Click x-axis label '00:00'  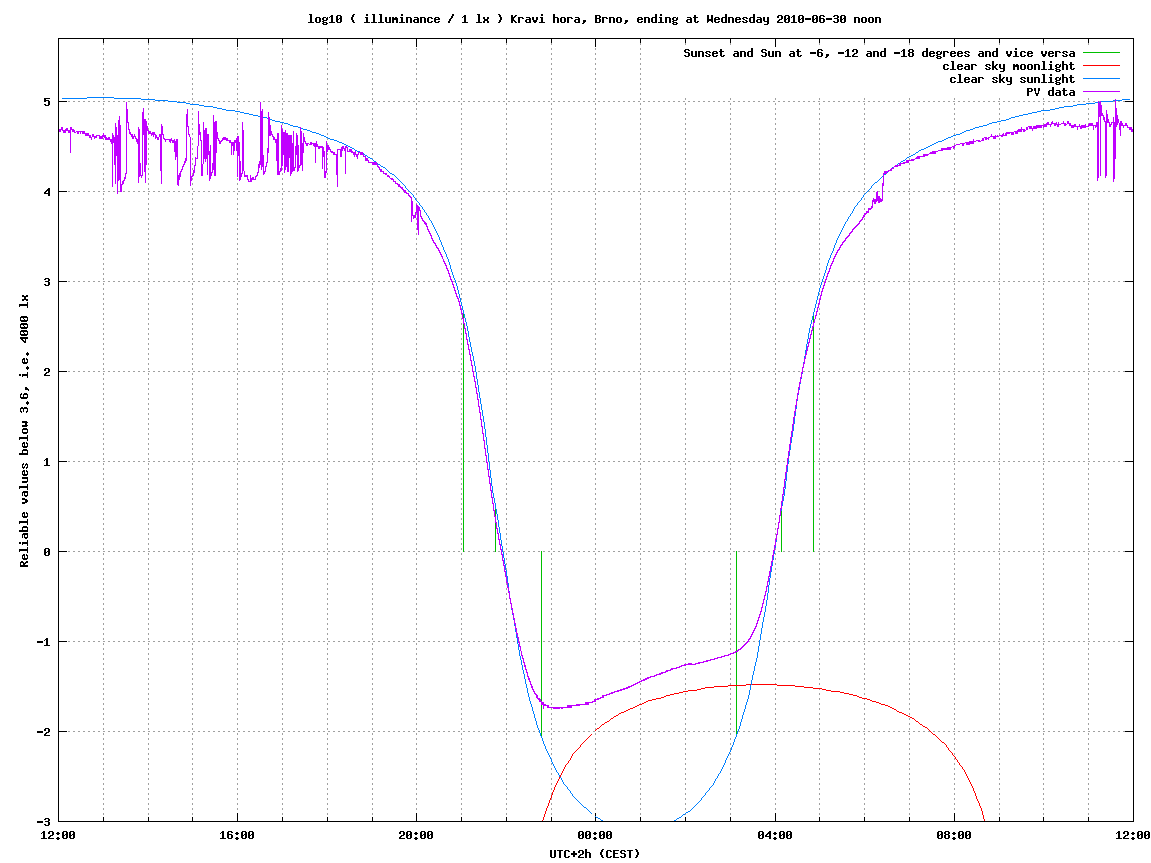pyautogui.click(x=595, y=835)
